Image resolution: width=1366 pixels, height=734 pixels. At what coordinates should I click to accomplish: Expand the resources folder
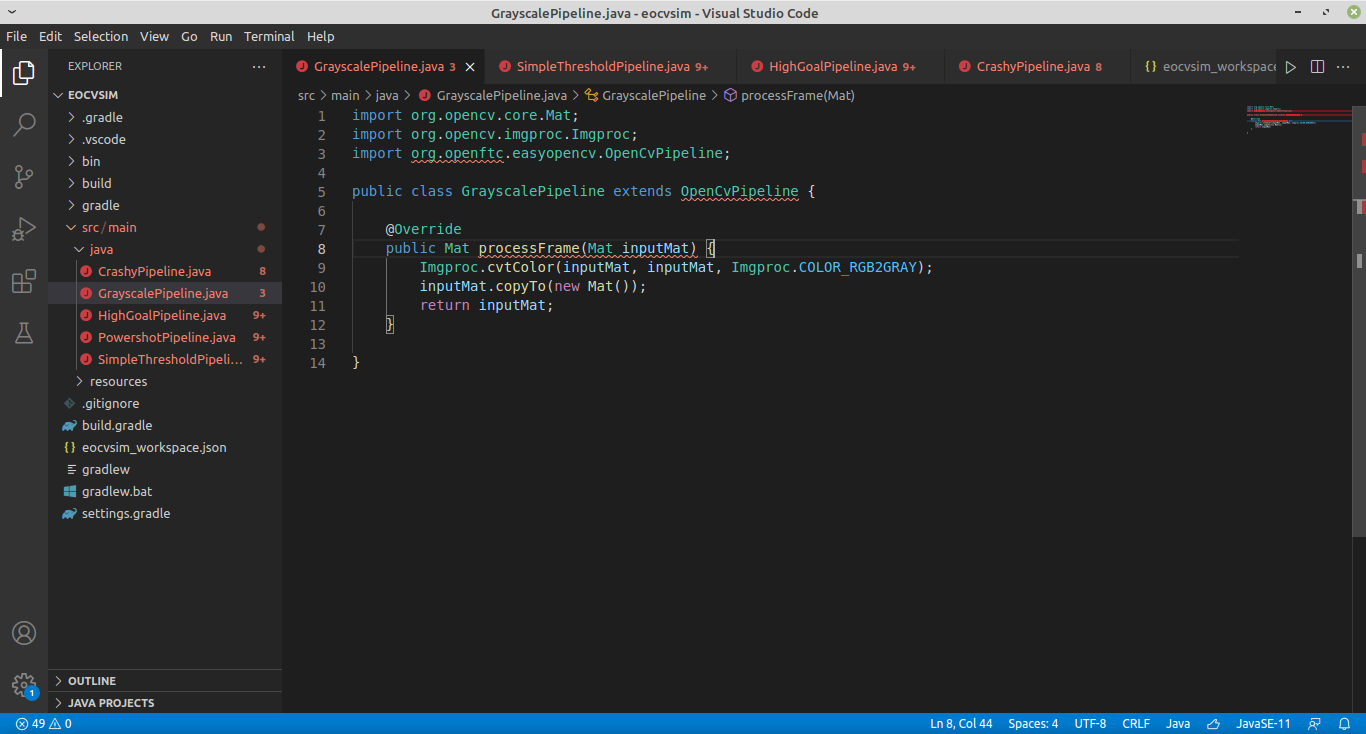click(80, 381)
